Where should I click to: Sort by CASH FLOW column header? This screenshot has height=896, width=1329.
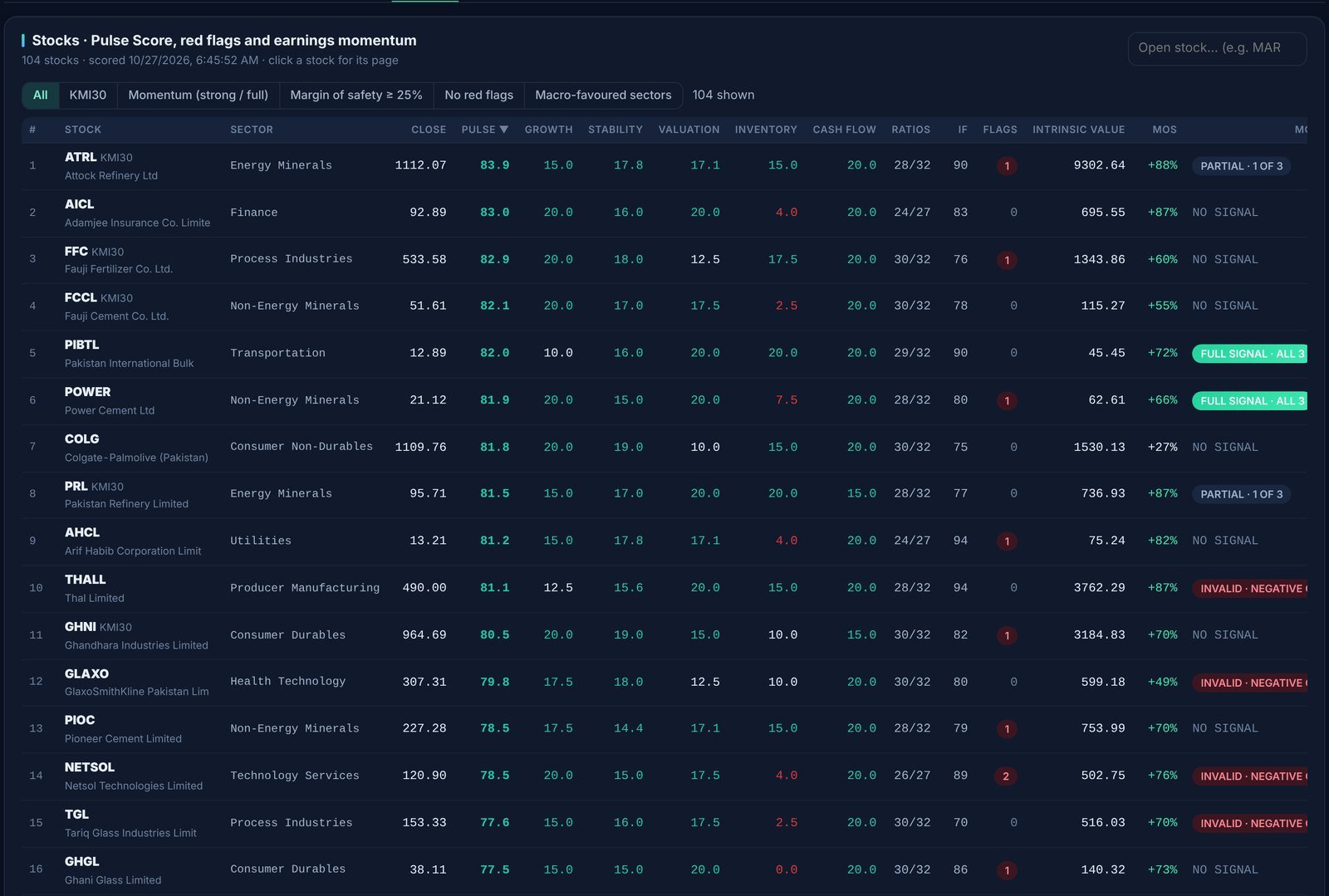coord(844,130)
